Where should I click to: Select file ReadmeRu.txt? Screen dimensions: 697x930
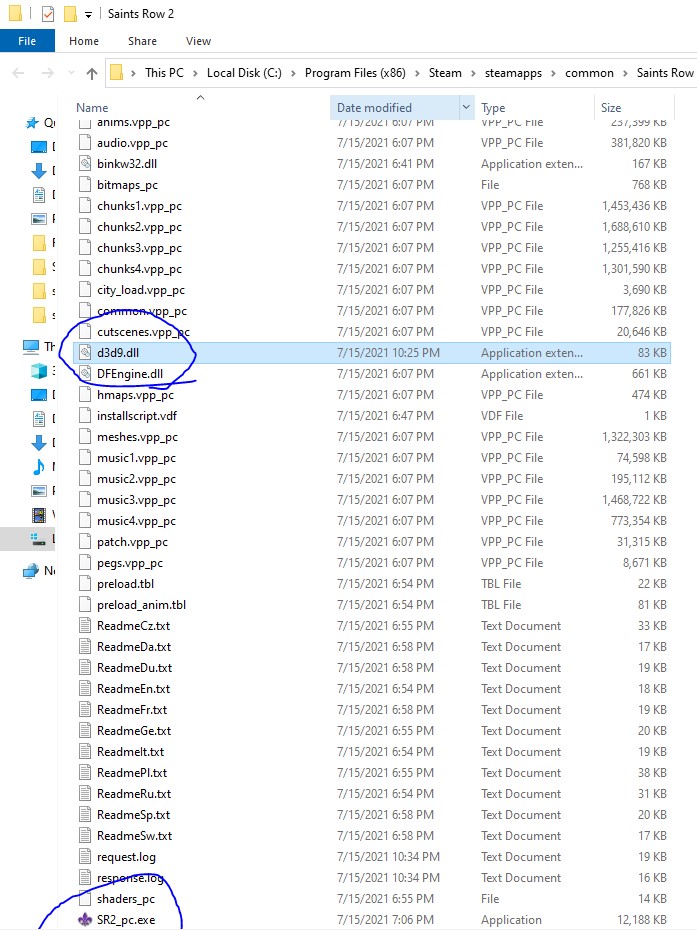(134, 794)
